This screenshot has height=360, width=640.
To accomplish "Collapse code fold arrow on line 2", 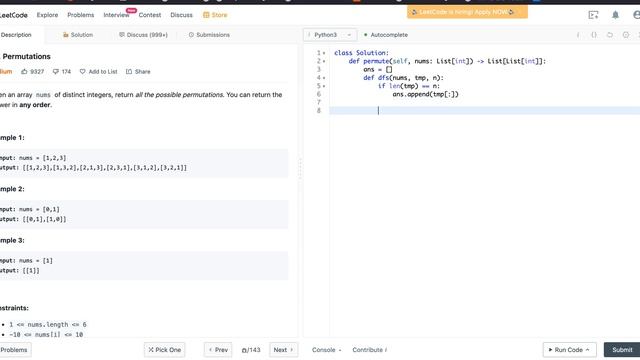I will pyautogui.click(x=324, y=61).
